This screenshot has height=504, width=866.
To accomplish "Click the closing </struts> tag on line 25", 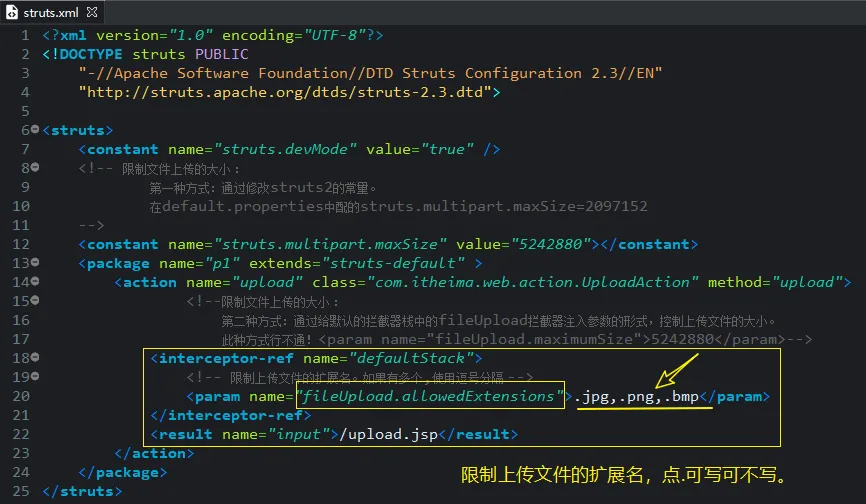I will 82,491.
